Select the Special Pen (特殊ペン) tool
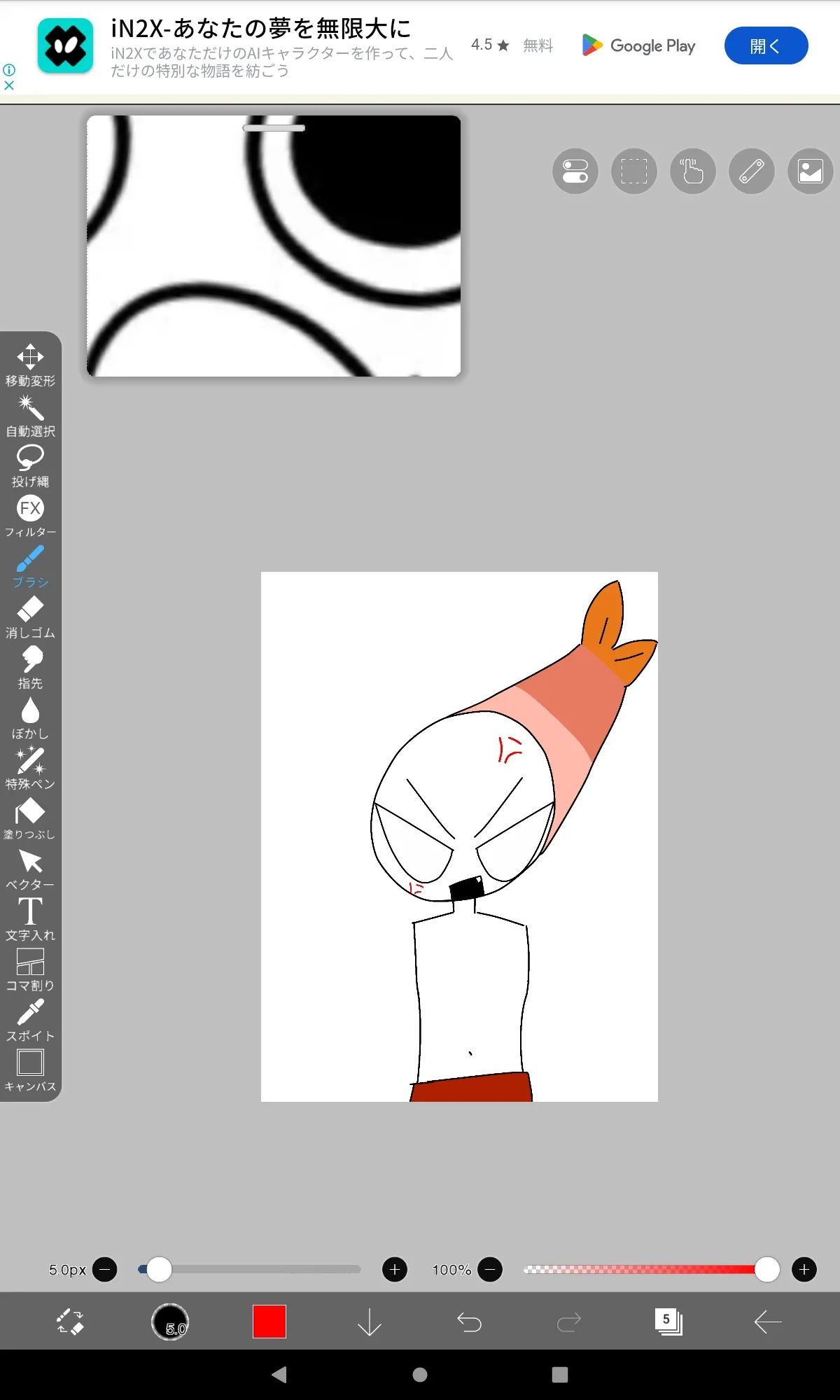The height and width of the screenshot is (1400, 840). point(30,768)
